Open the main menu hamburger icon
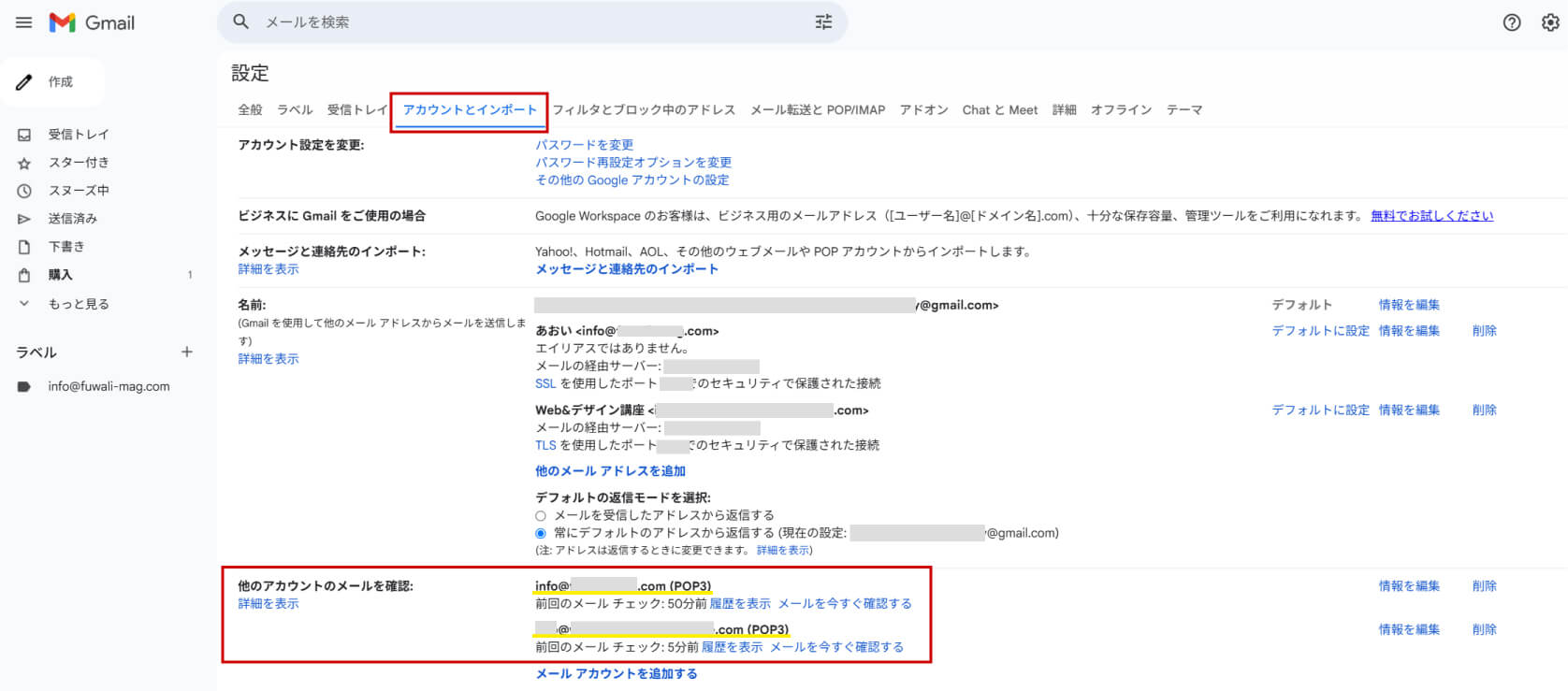 tap(23, 22)
